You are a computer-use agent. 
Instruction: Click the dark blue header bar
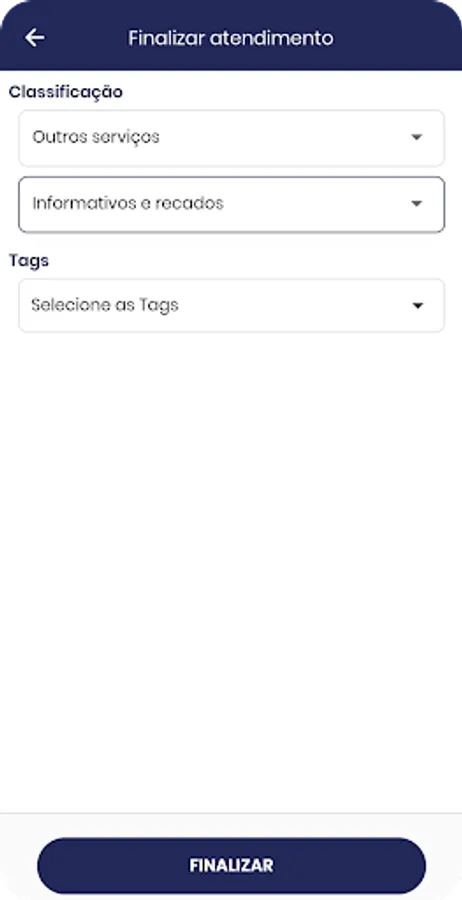(231, 35)
